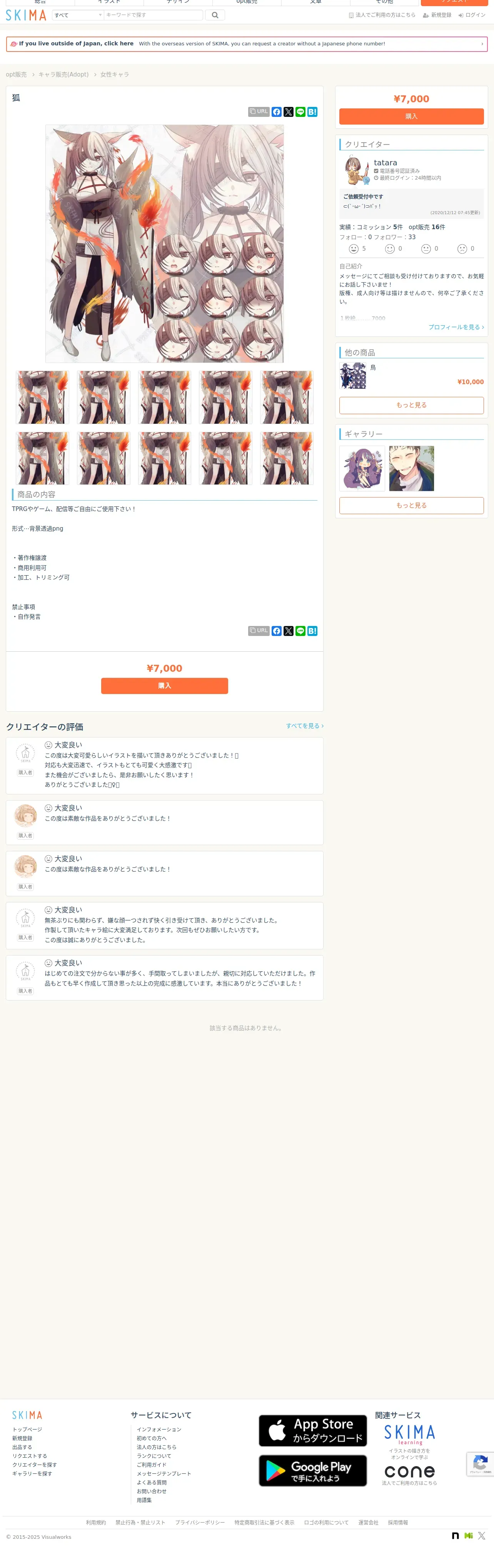This screenshot has height=1568, width=494.
Task: Open 法人でご利用の方はこちら header link
Action: click(382, 15)
